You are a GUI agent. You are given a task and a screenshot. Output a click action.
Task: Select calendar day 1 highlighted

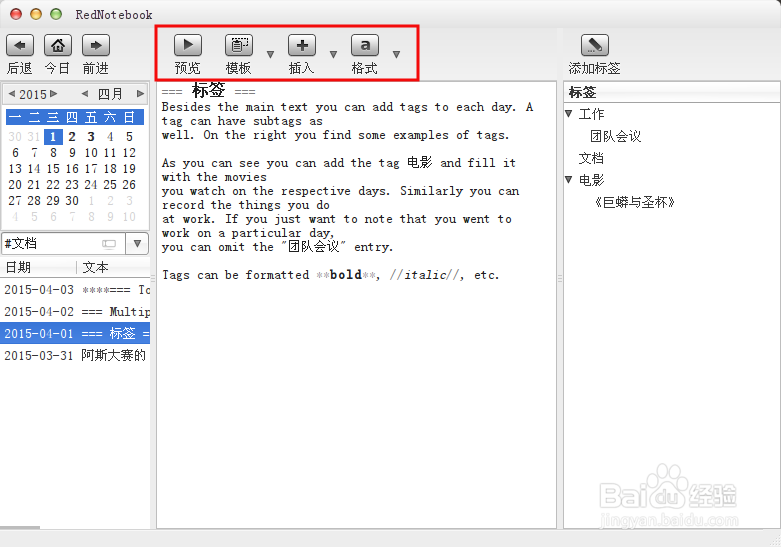tap(53, 137)
